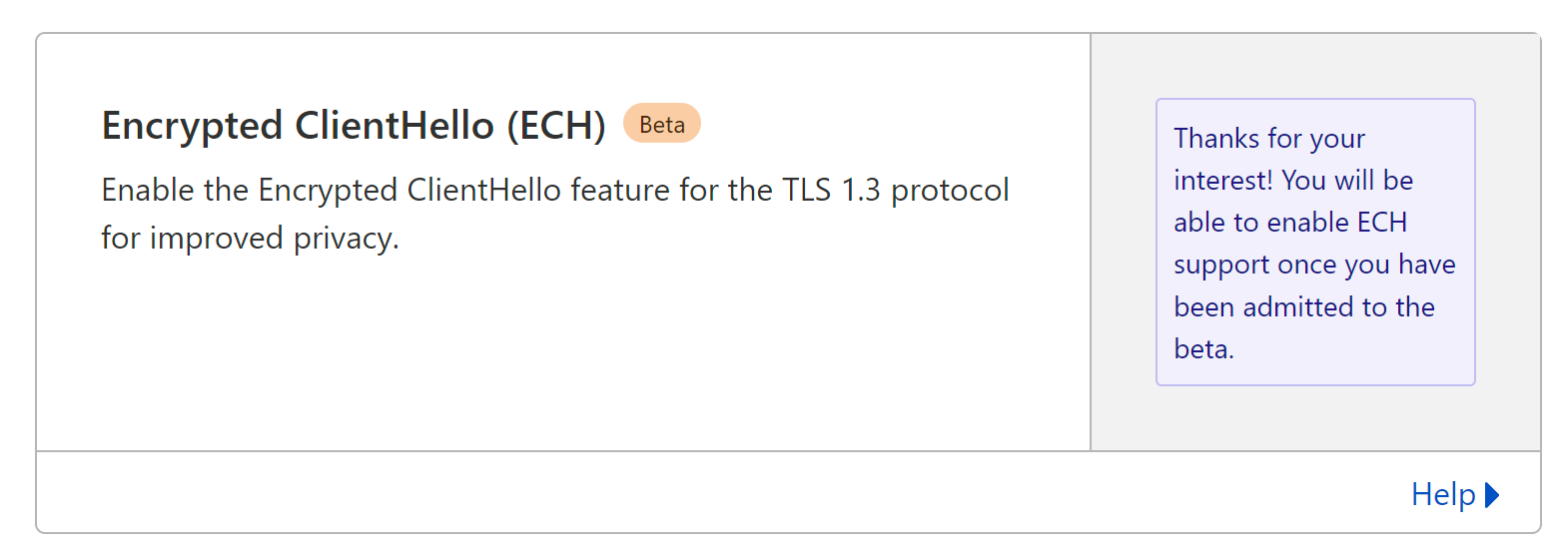Click the "for improved privacy." line
Image resolution: width=1568 pixels, height=555 pixels.
pyautogui.click(x=250, y=239)
